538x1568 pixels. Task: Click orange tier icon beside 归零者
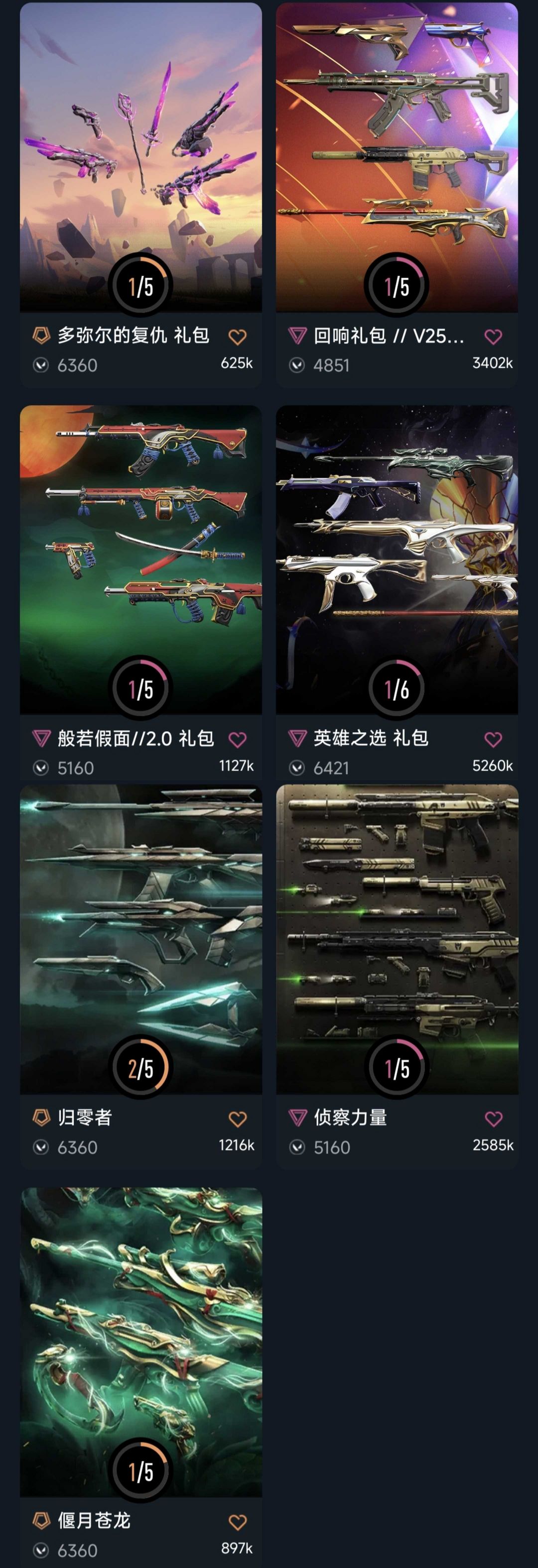(41, 1117)
